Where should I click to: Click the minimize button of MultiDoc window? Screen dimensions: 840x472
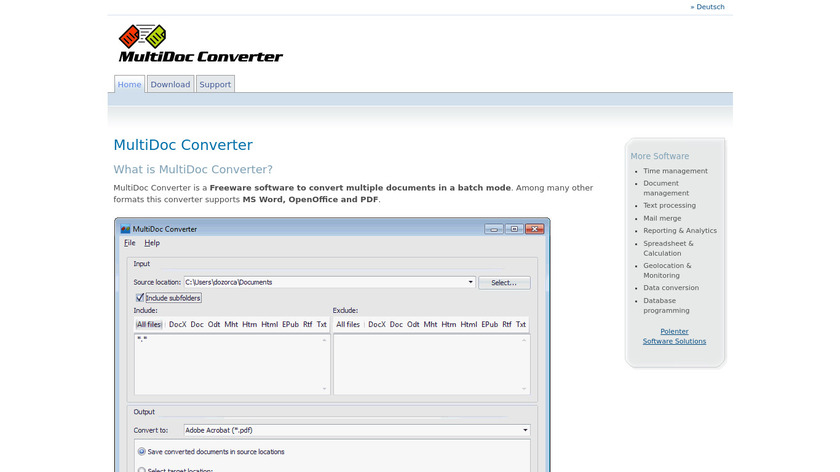click(x=494, y=229)
